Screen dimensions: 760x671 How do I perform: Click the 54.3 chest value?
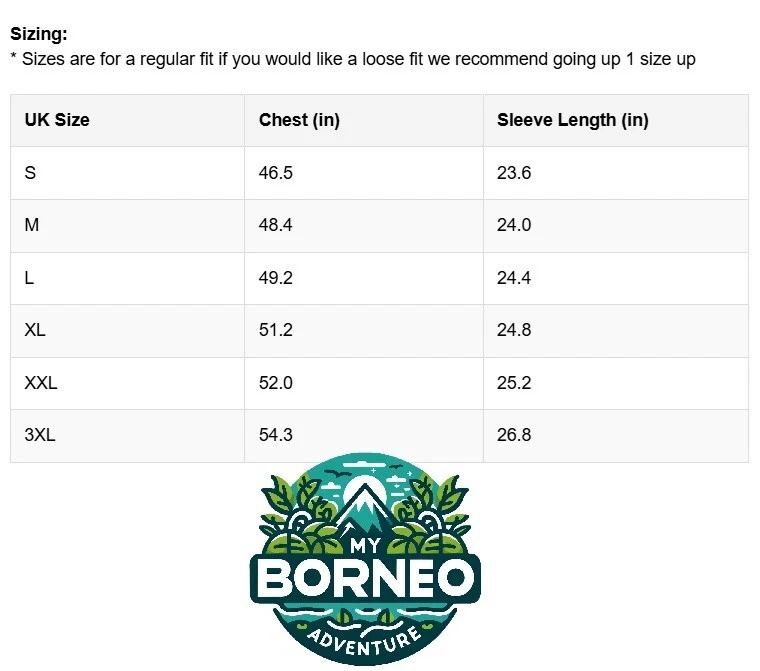[x=275, y=435]
